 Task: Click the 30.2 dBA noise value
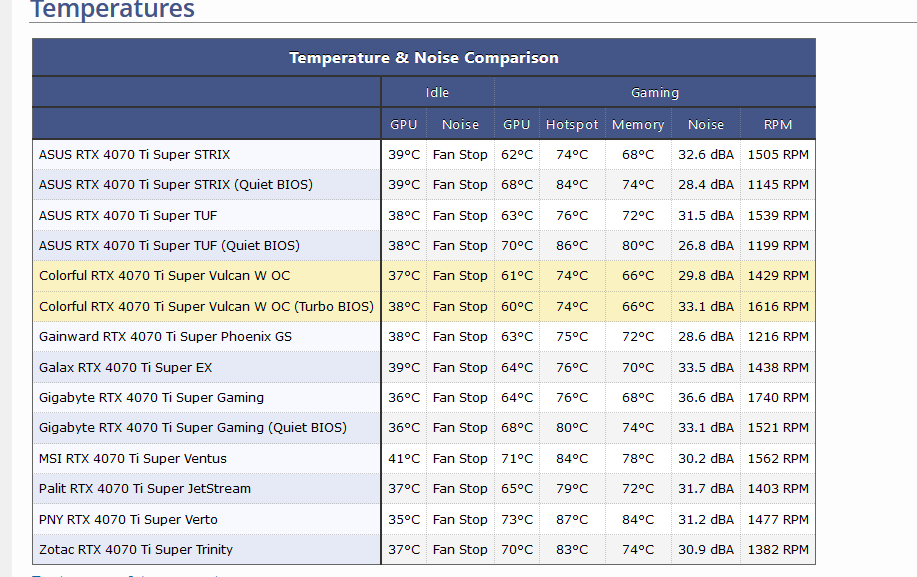(706, 459)
